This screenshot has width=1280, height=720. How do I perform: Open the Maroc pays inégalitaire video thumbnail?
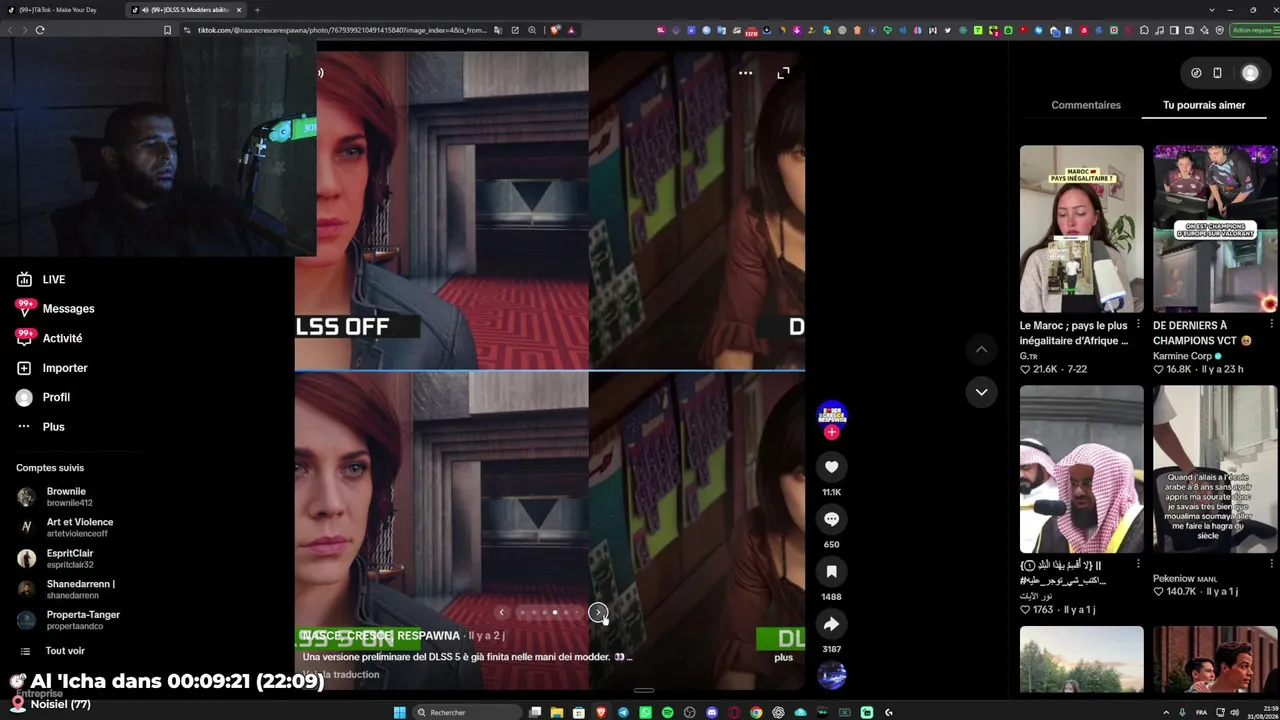point(1081,229)
